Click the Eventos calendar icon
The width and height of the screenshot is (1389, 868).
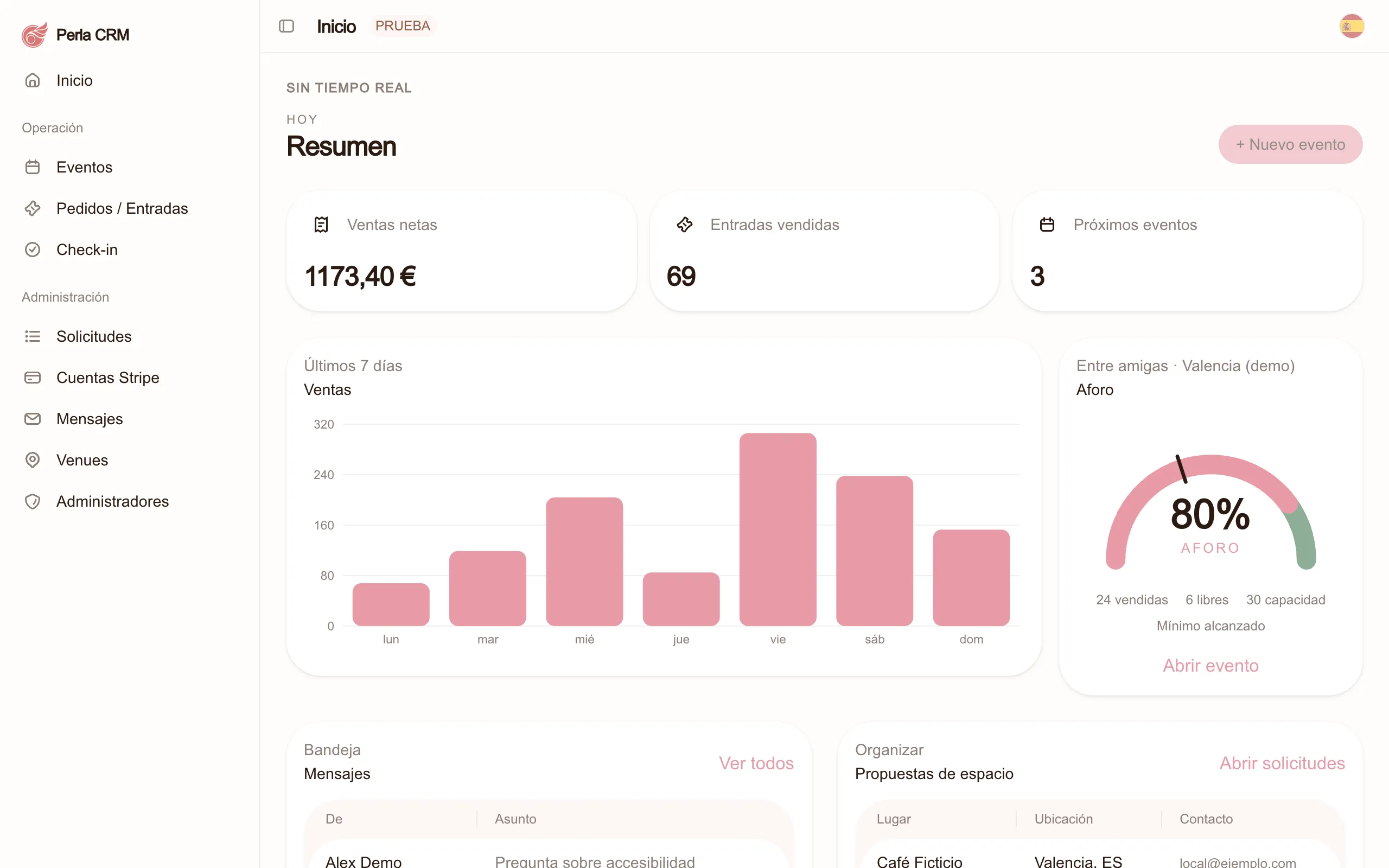tap(33, 167)
